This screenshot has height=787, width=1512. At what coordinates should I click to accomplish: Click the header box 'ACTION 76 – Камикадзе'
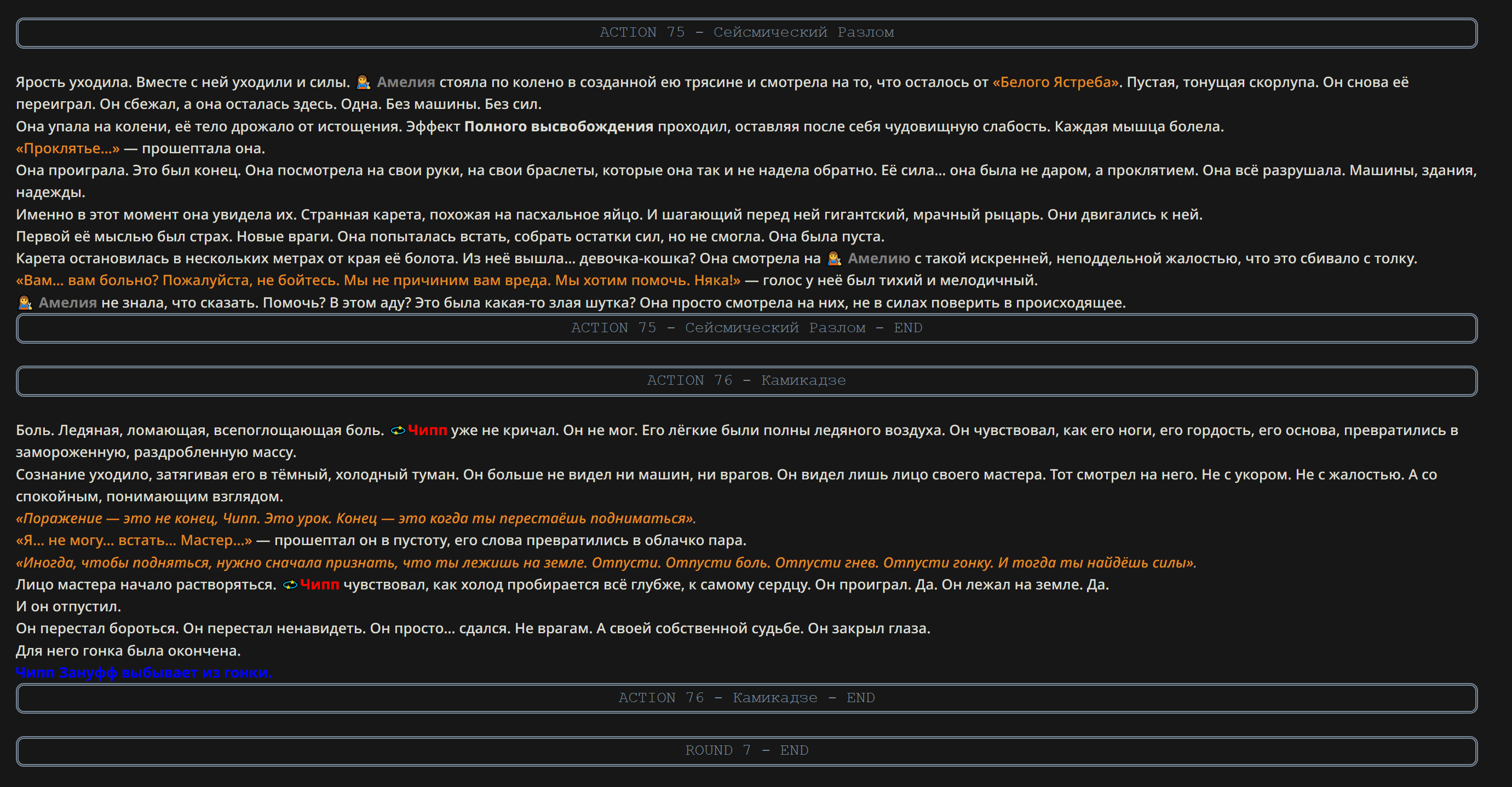(746, 381)
